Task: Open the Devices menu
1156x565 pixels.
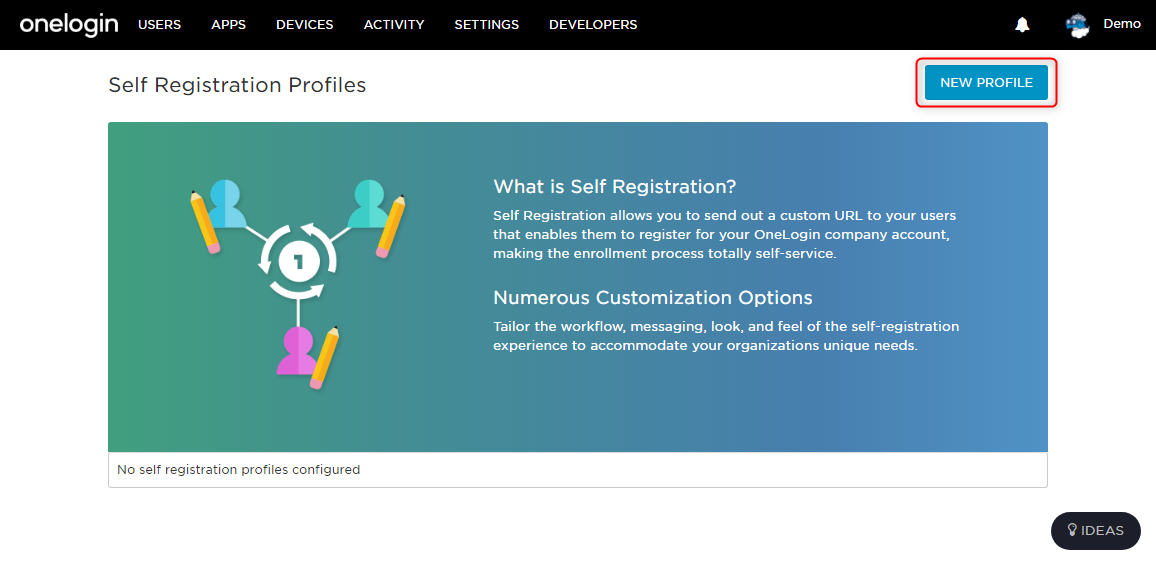Action: point(304,24)
